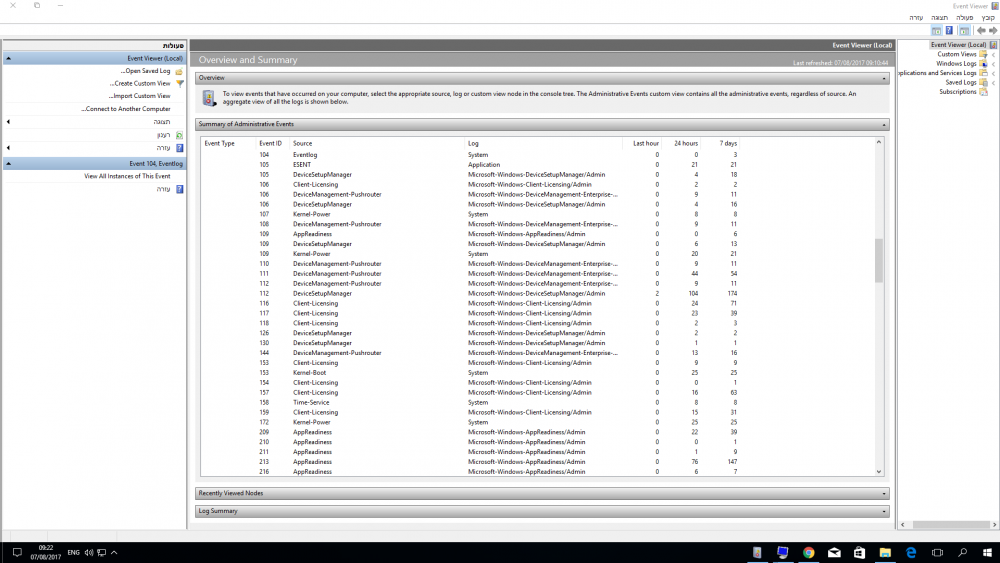Open File Explorer from the taskbar

point(885,553)
